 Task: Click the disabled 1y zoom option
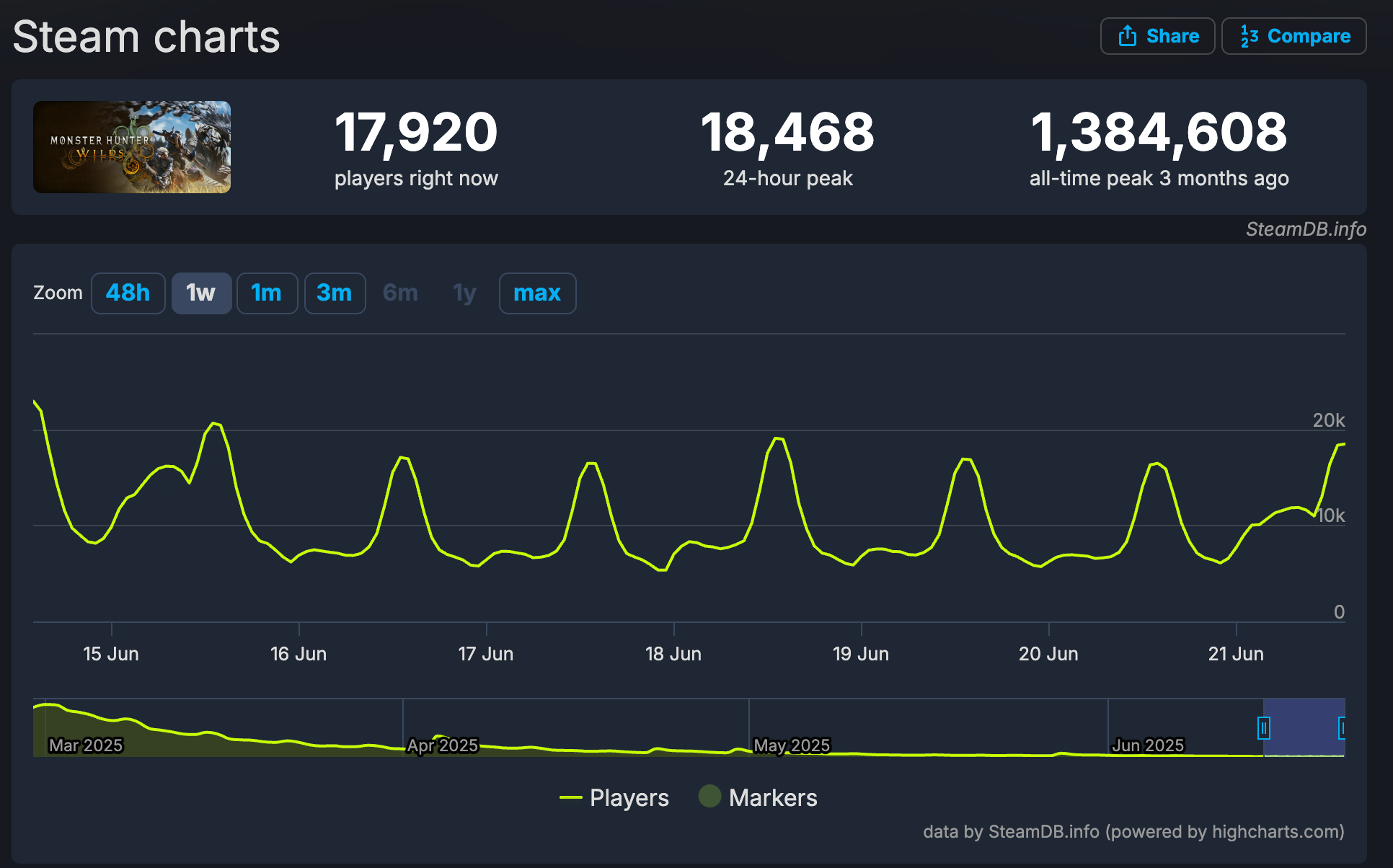coord(464,293)
